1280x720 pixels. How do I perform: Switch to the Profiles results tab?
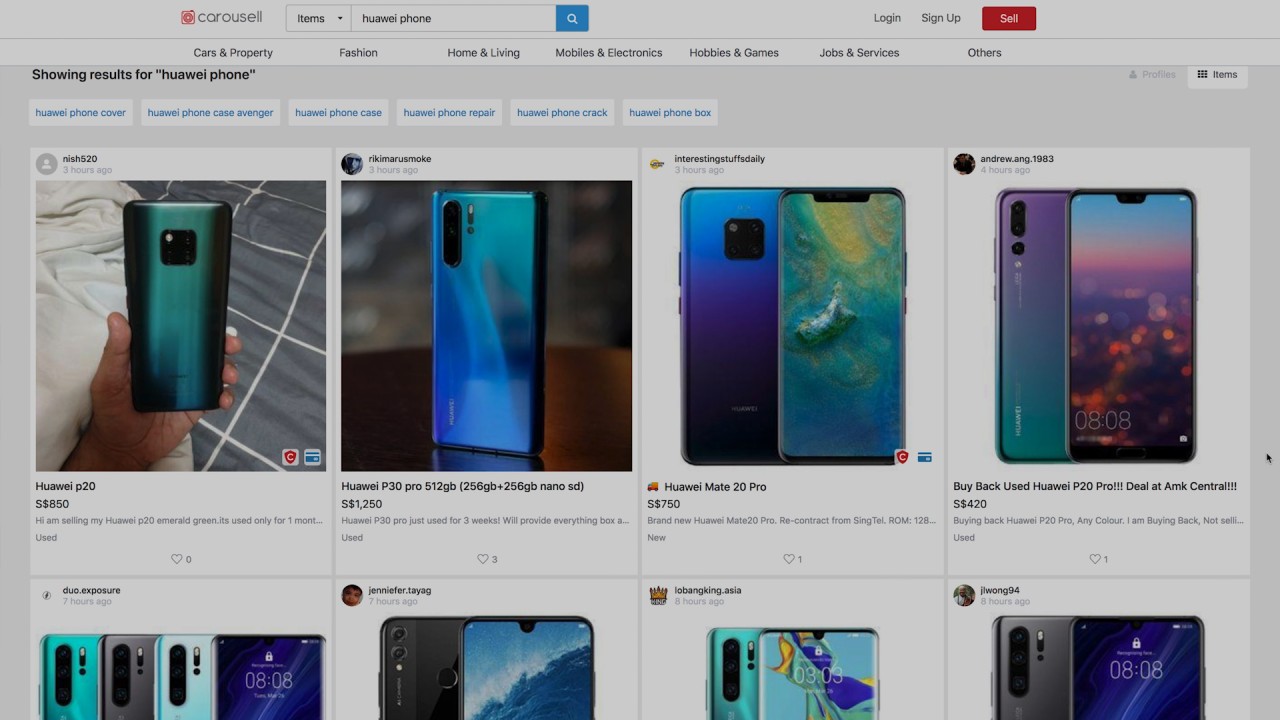(1152, 74)
